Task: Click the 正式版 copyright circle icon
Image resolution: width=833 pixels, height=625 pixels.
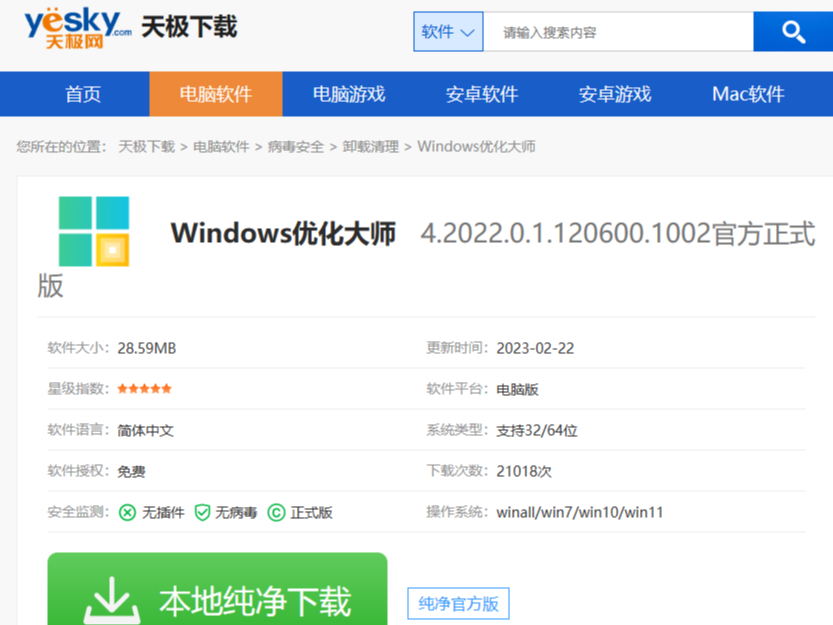Action: pos(276,513)
